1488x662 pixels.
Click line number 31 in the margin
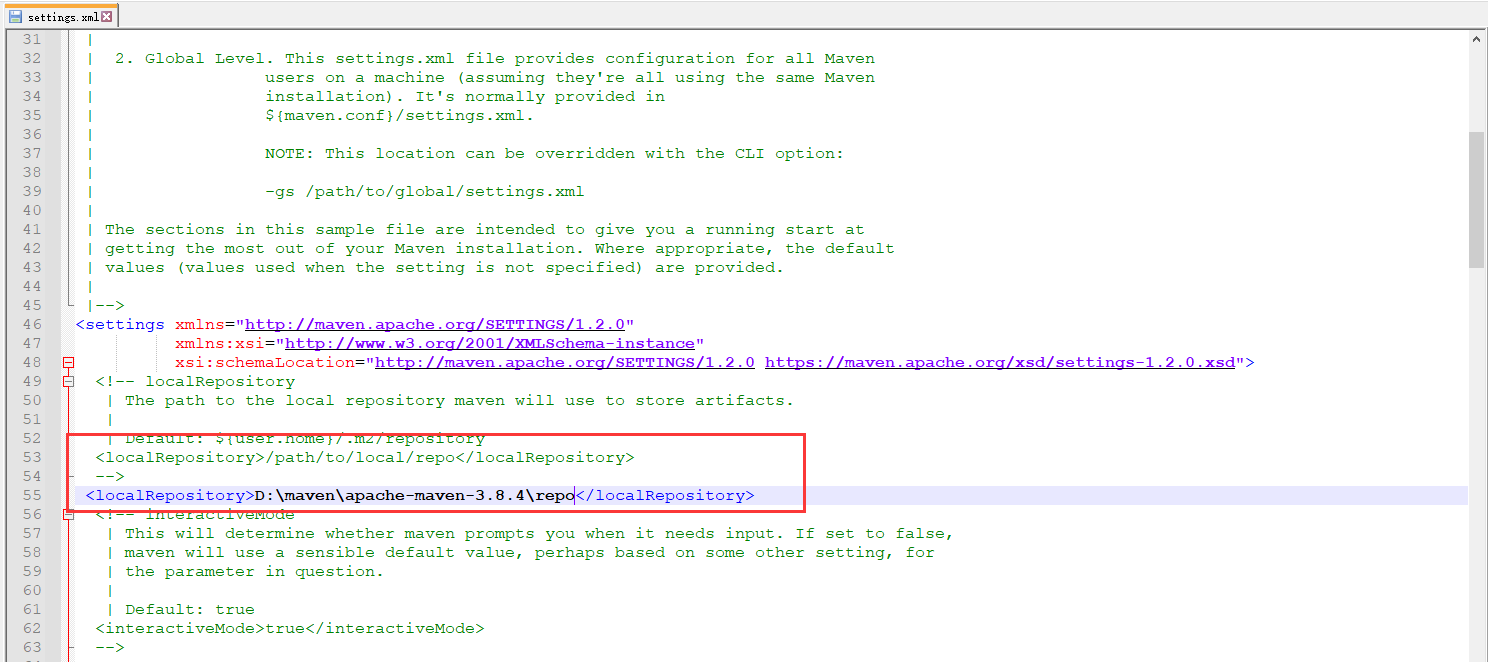pos(32,39)
